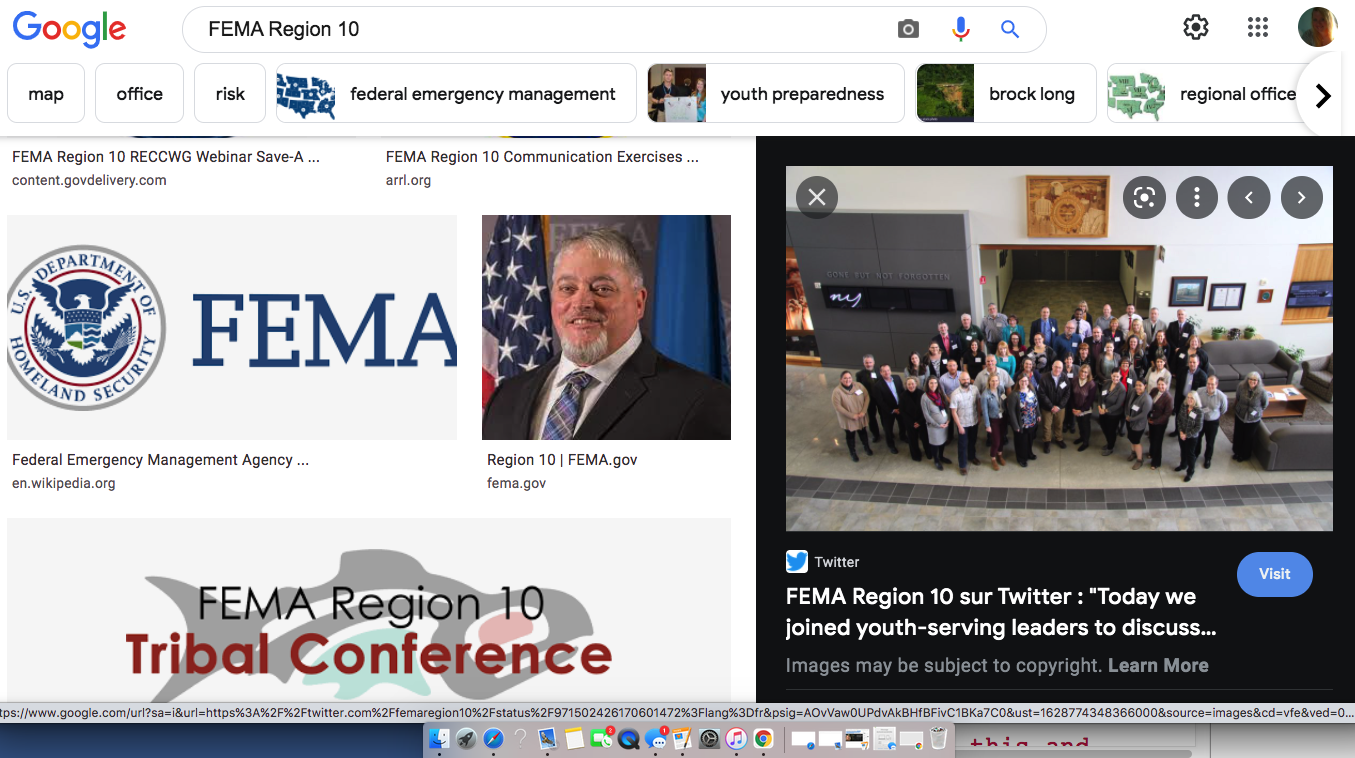Viewport: 1355px width, 758px height.
Task: Close the image preview panel
Action: [817, 197]
